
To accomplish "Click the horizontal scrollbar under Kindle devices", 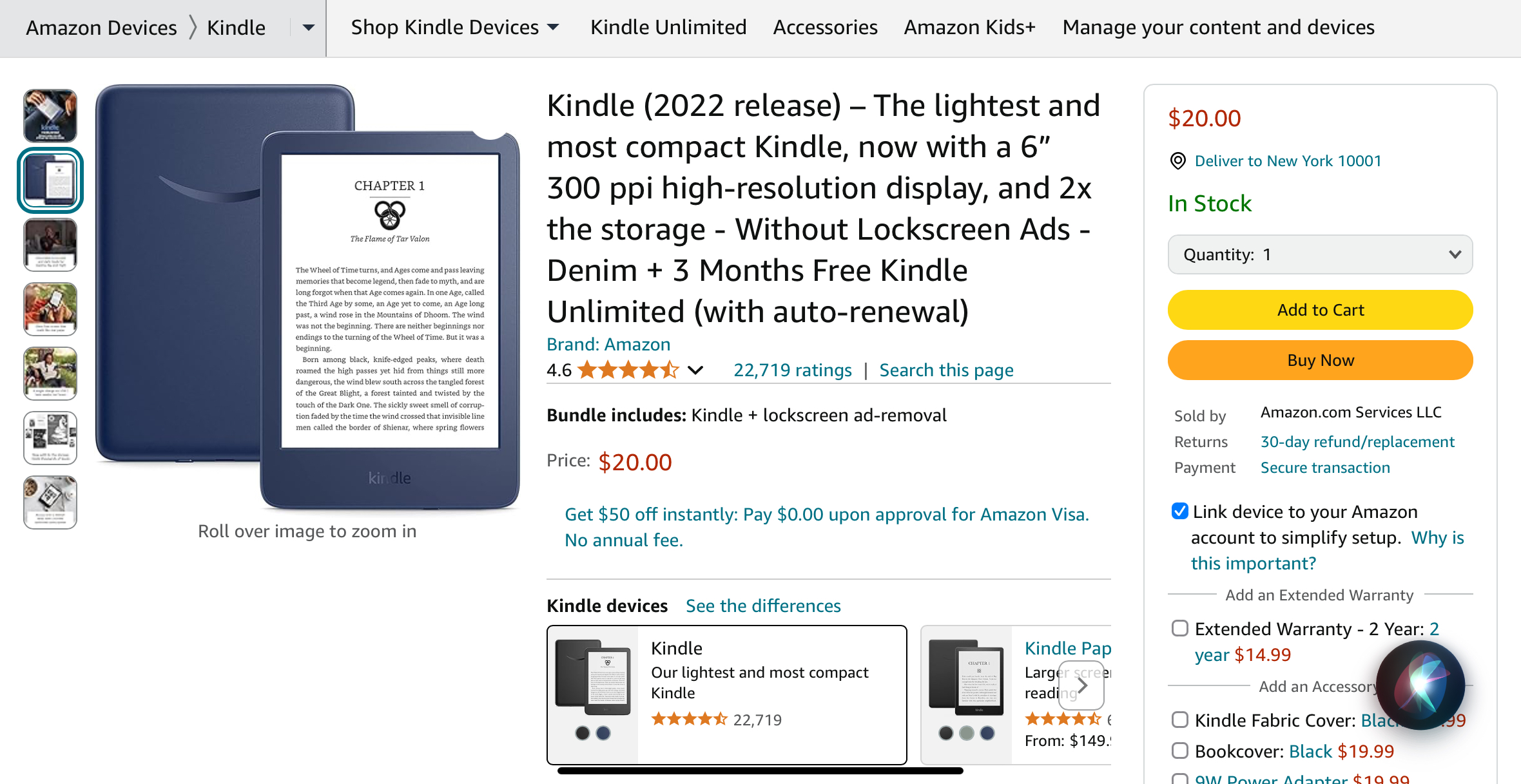I will [x=760, y=770].
